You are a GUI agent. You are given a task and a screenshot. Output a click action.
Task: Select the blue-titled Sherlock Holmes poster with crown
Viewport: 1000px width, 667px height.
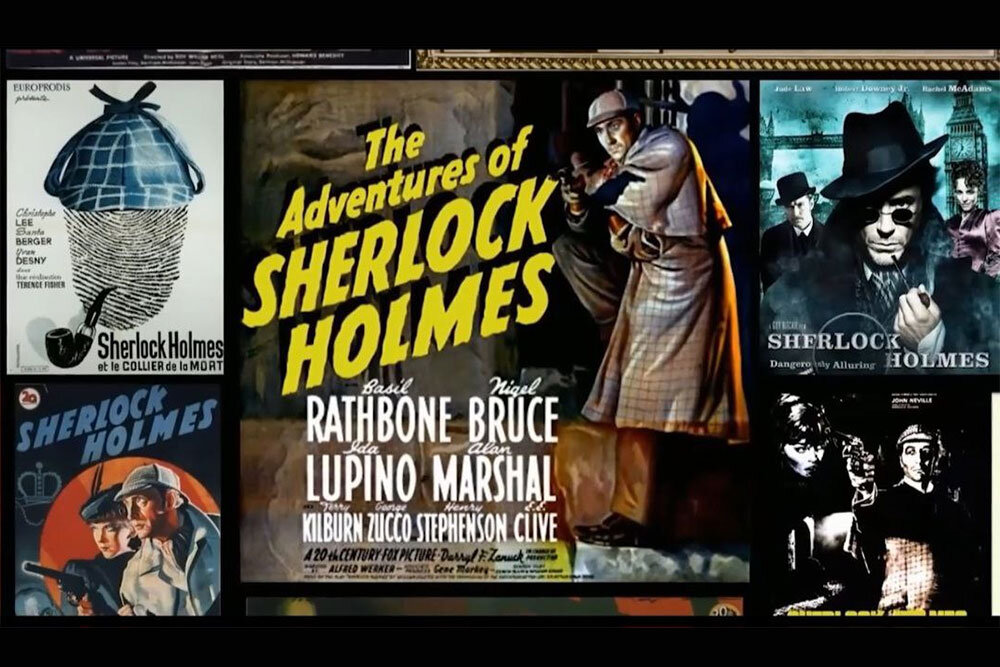[118, 499]
